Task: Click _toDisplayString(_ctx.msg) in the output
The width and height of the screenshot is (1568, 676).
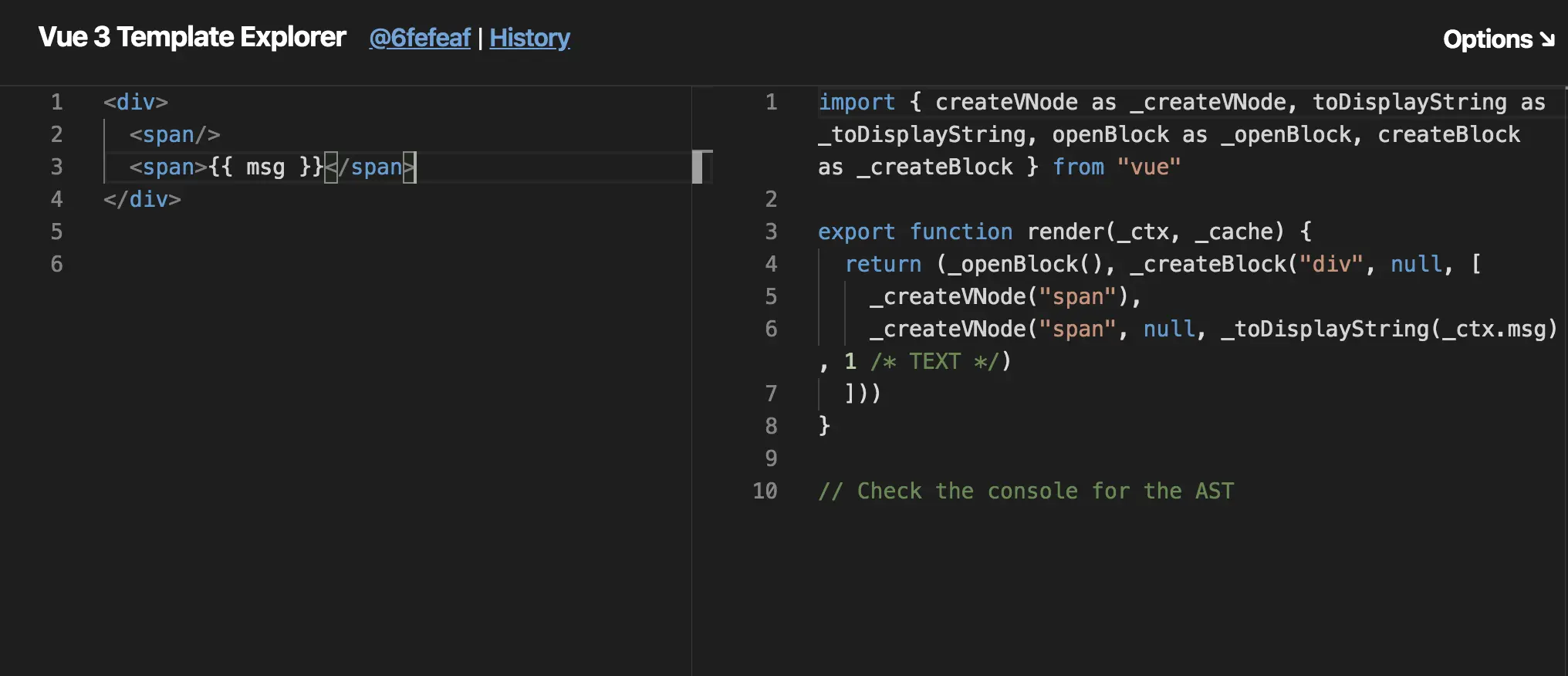Action: 1389,329
